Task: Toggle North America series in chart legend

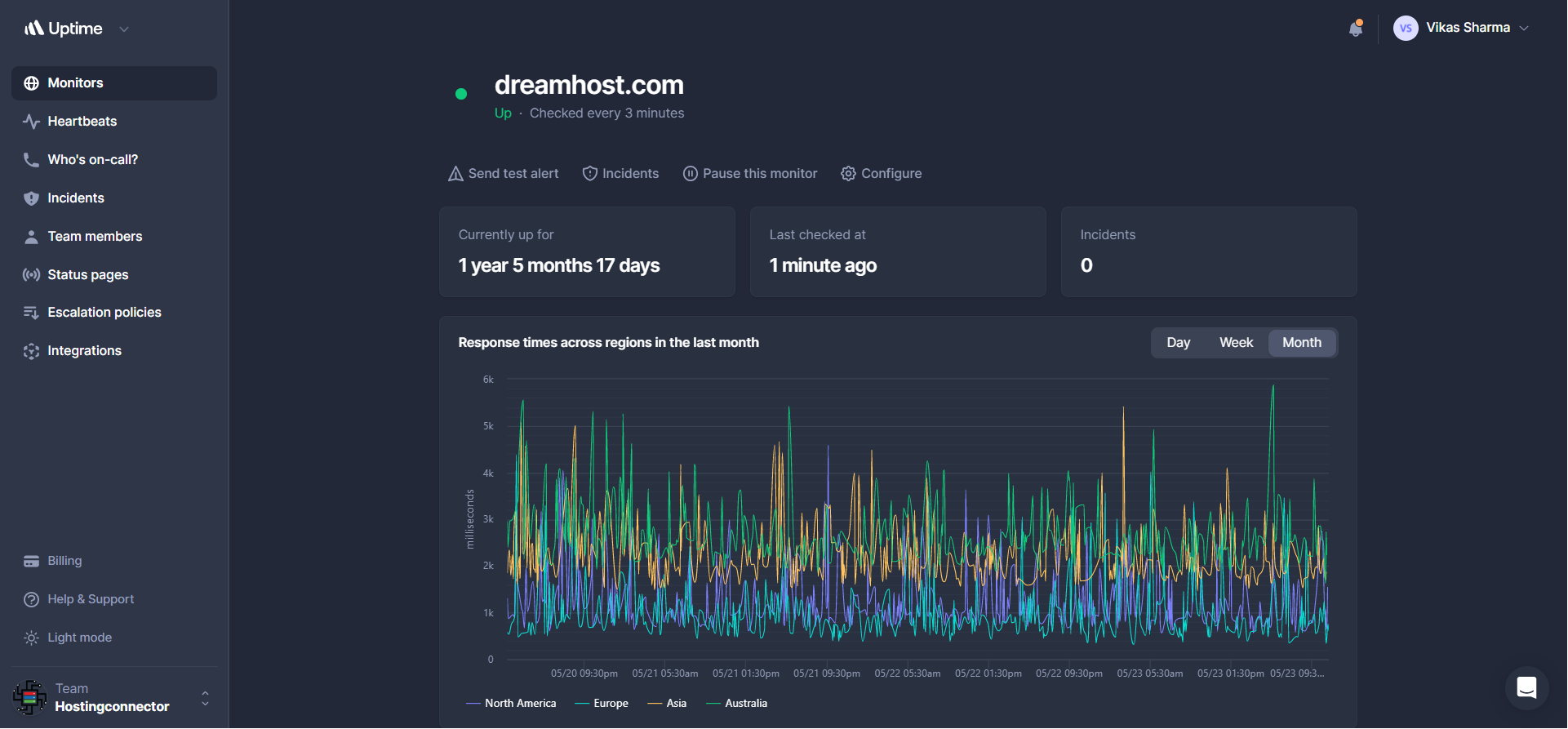Action: (x=511, y=704)
